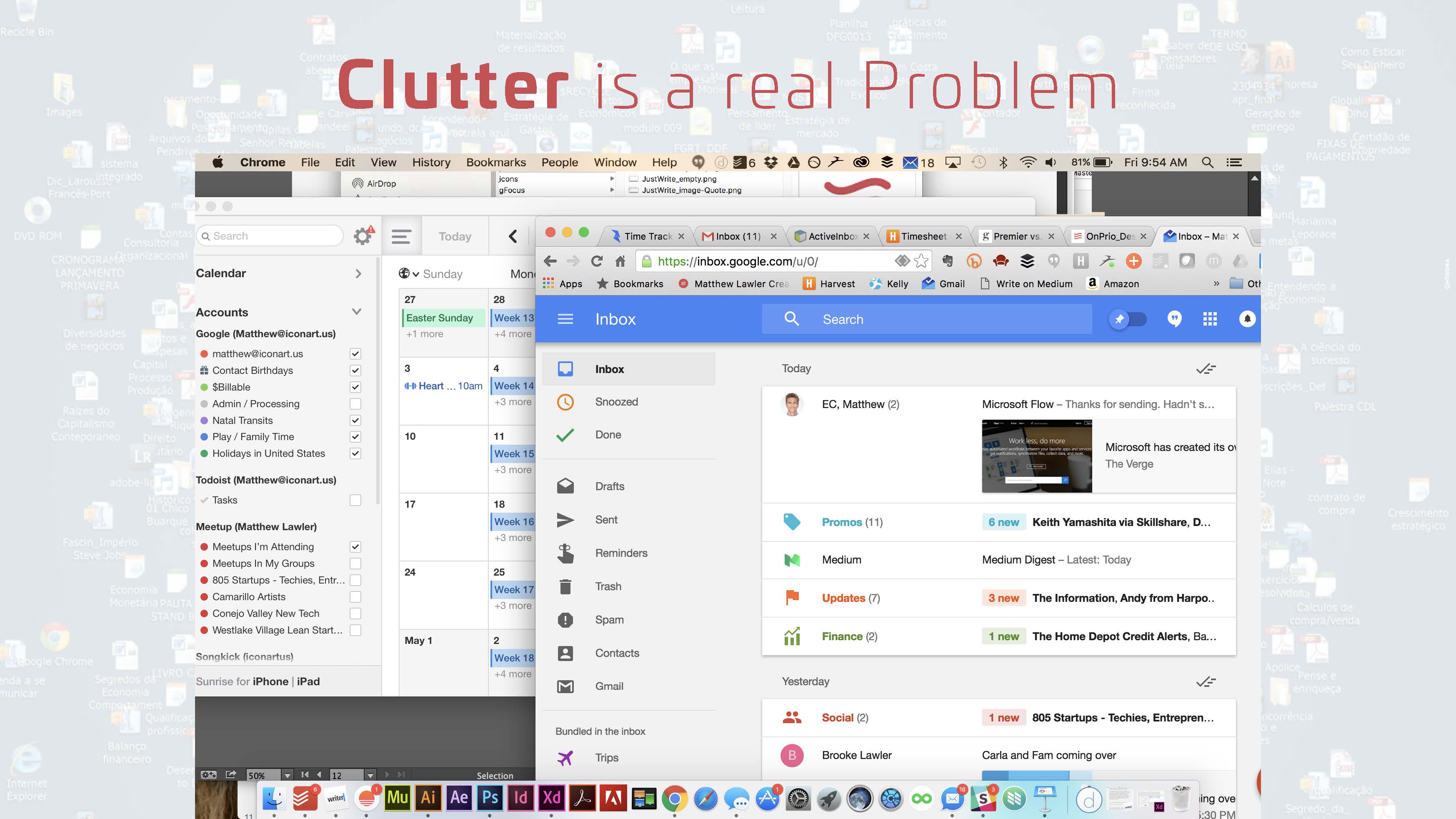Image resolution: width=1456 pixels, height=819 pixels.
Task: Uncheck Meetups I'm Attending calendar
Action: 355,547
